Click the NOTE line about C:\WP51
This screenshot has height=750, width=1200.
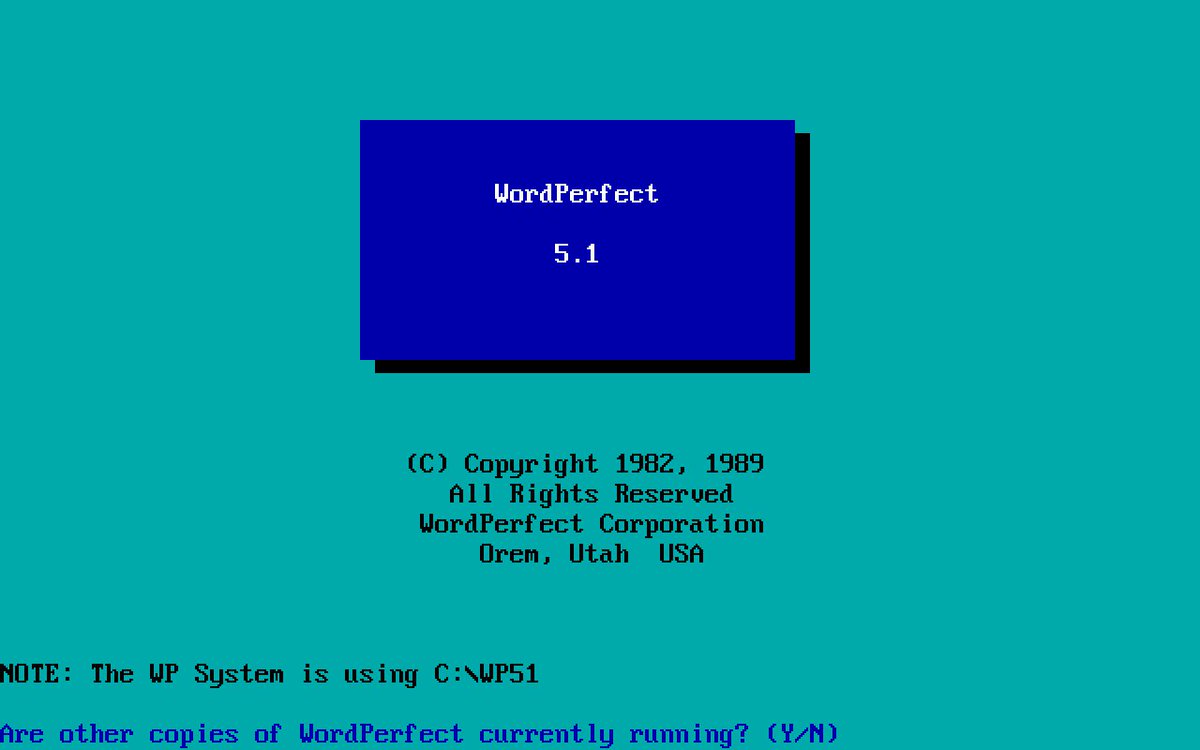tap(270, 674)
